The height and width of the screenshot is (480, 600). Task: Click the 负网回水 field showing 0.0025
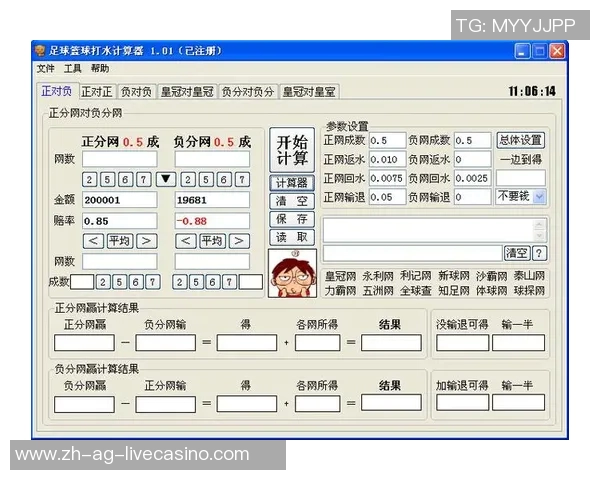pos(473,178)
